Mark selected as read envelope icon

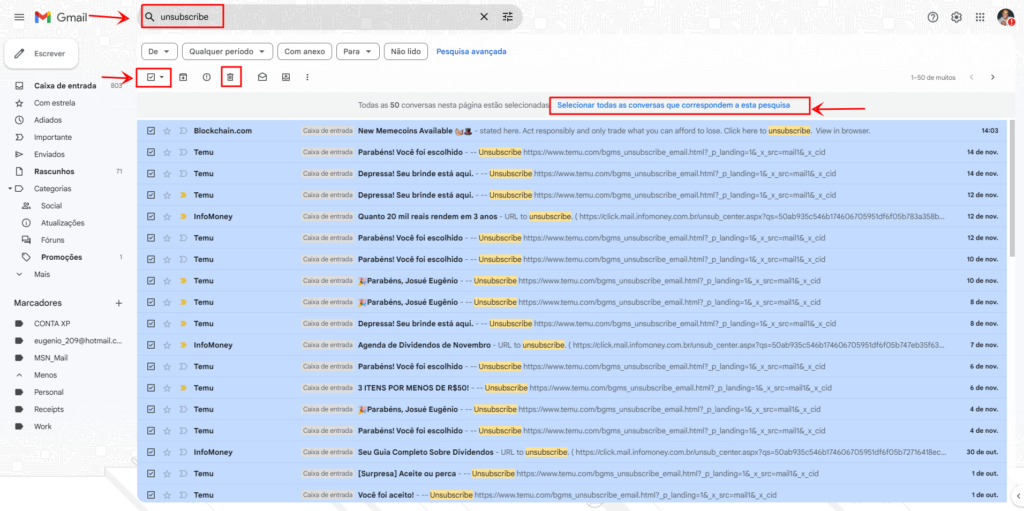pyautogui.click(x=263, y=77)
